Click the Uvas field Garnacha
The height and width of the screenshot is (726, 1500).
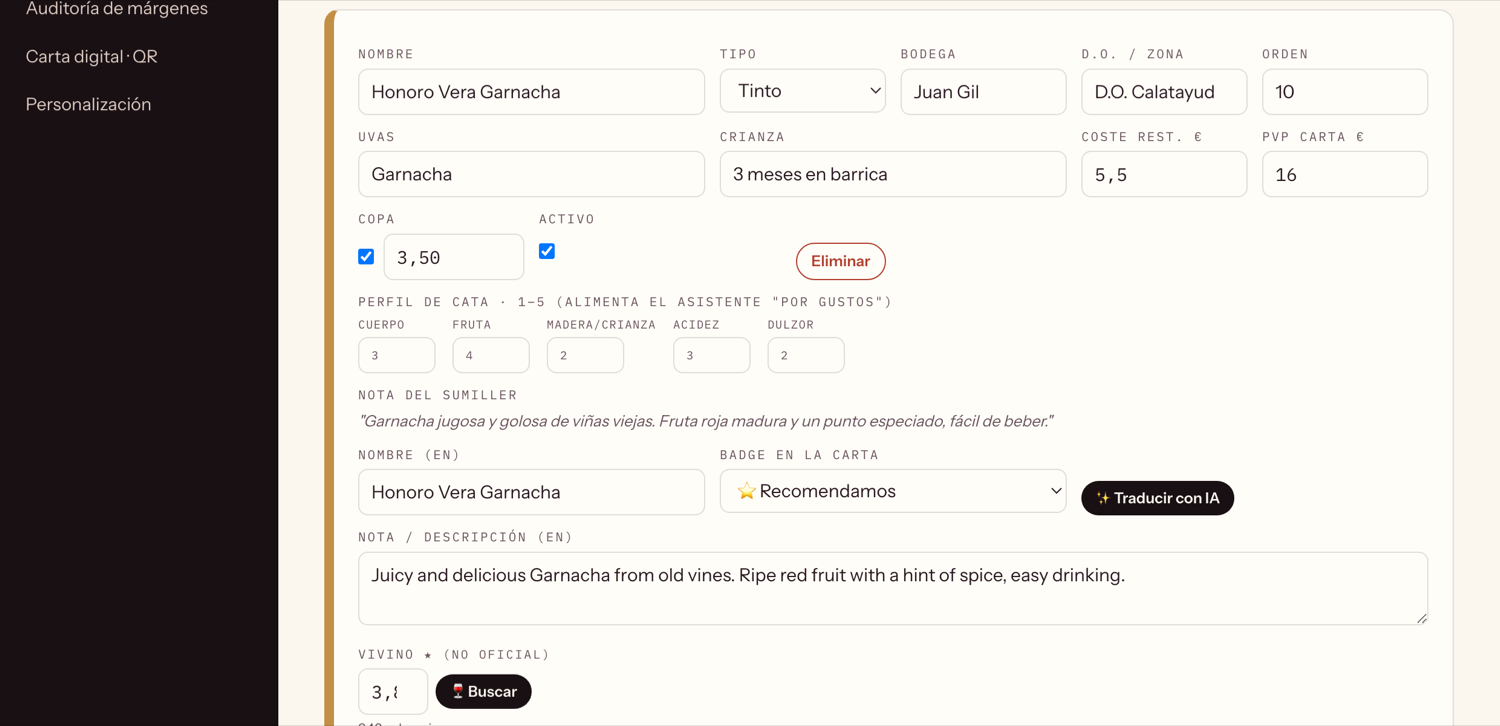click(x=531, y=174)
